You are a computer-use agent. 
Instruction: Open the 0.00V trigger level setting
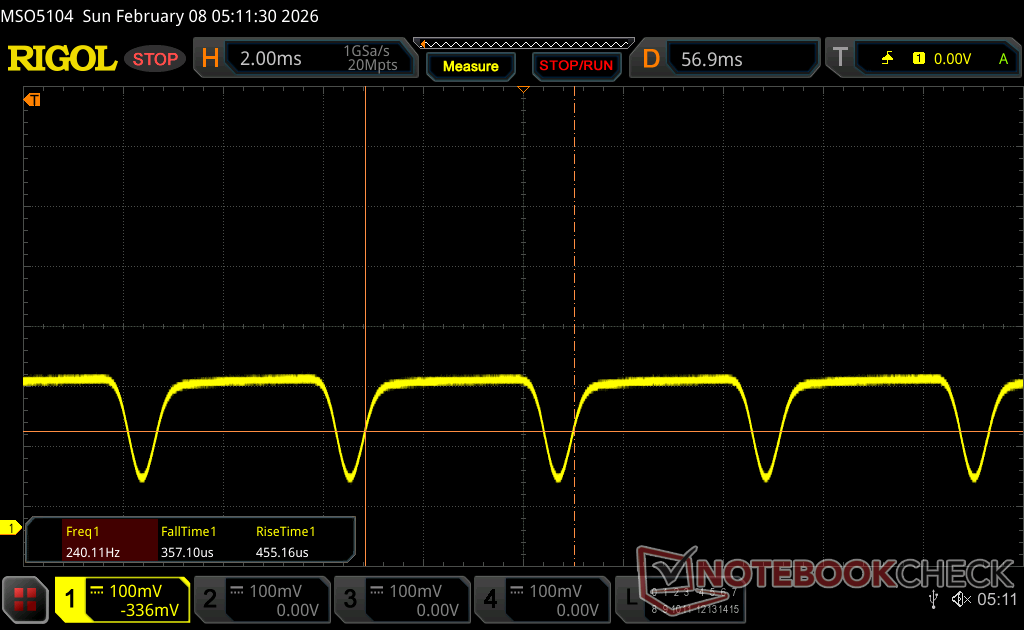click(951, 59)
